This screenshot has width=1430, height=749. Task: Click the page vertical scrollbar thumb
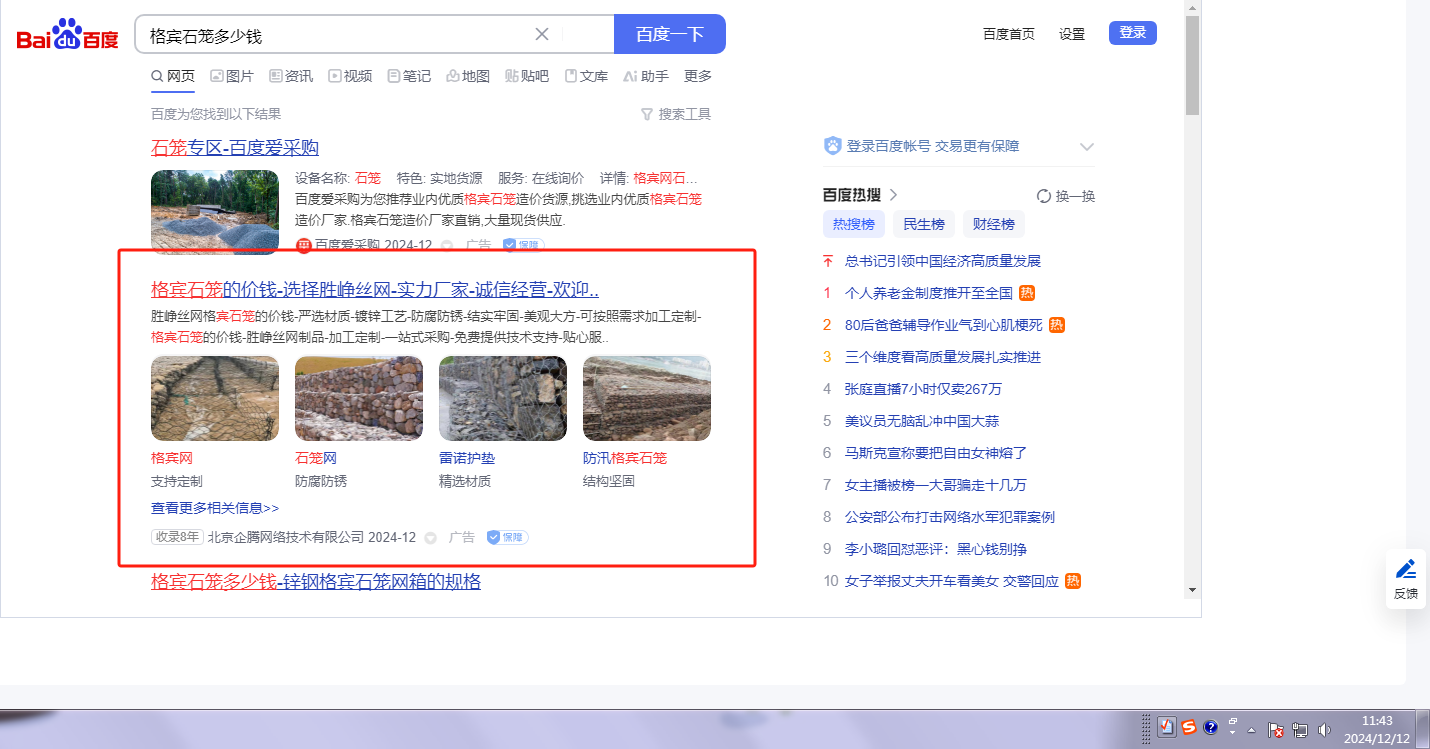point(1192,65)
